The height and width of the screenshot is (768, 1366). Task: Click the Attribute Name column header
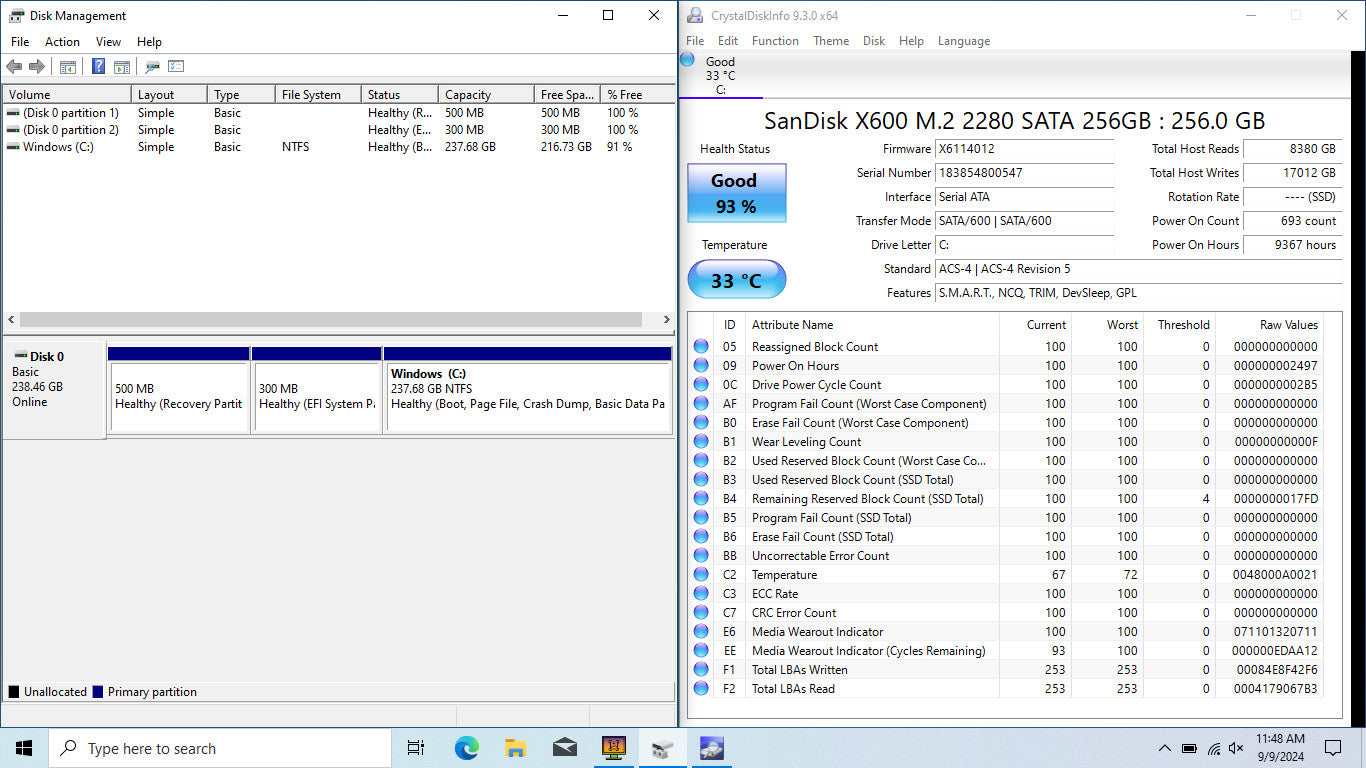pyautogui.click(x=872, y=325)
